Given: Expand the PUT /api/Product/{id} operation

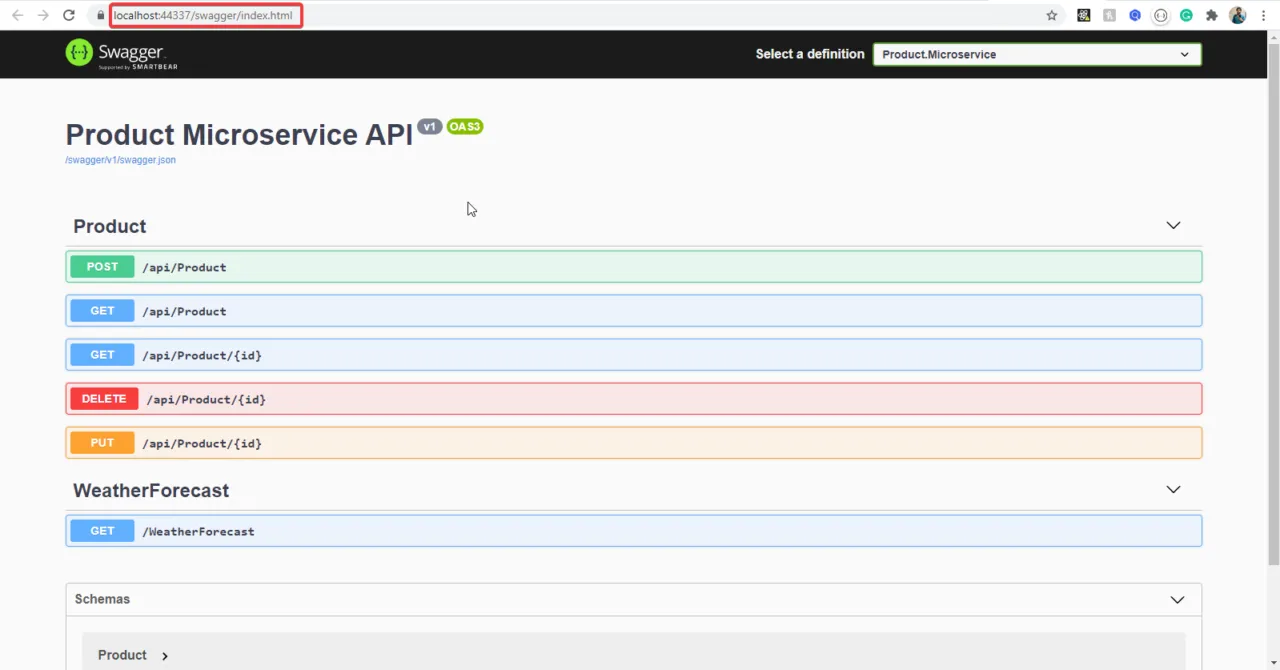Looking at the screenshot, I should pyautogui.click(x=634, y=443).
